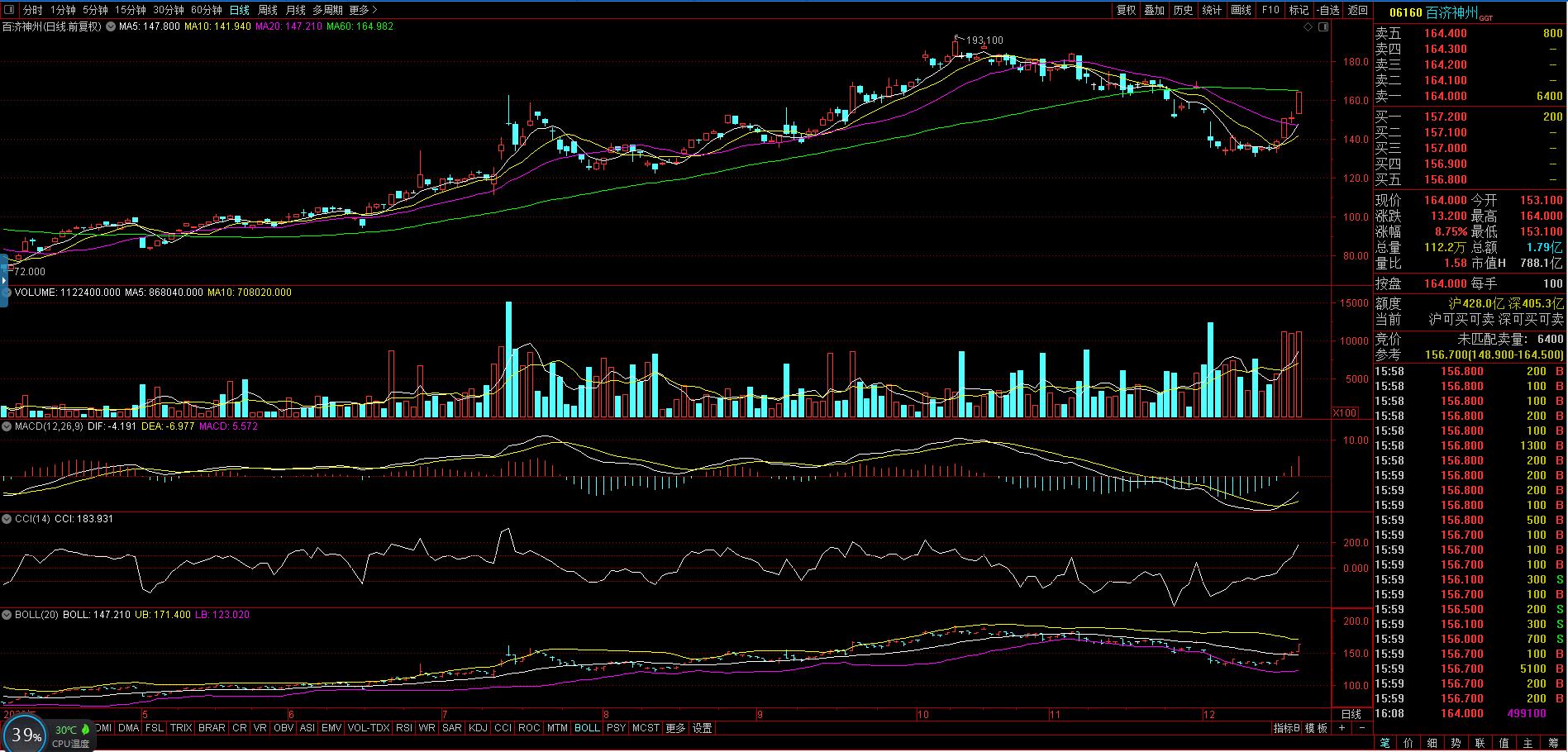Click the zoom out minus button
The height and width of the screenshot is (752, 1568).
tap(1361, 728)
